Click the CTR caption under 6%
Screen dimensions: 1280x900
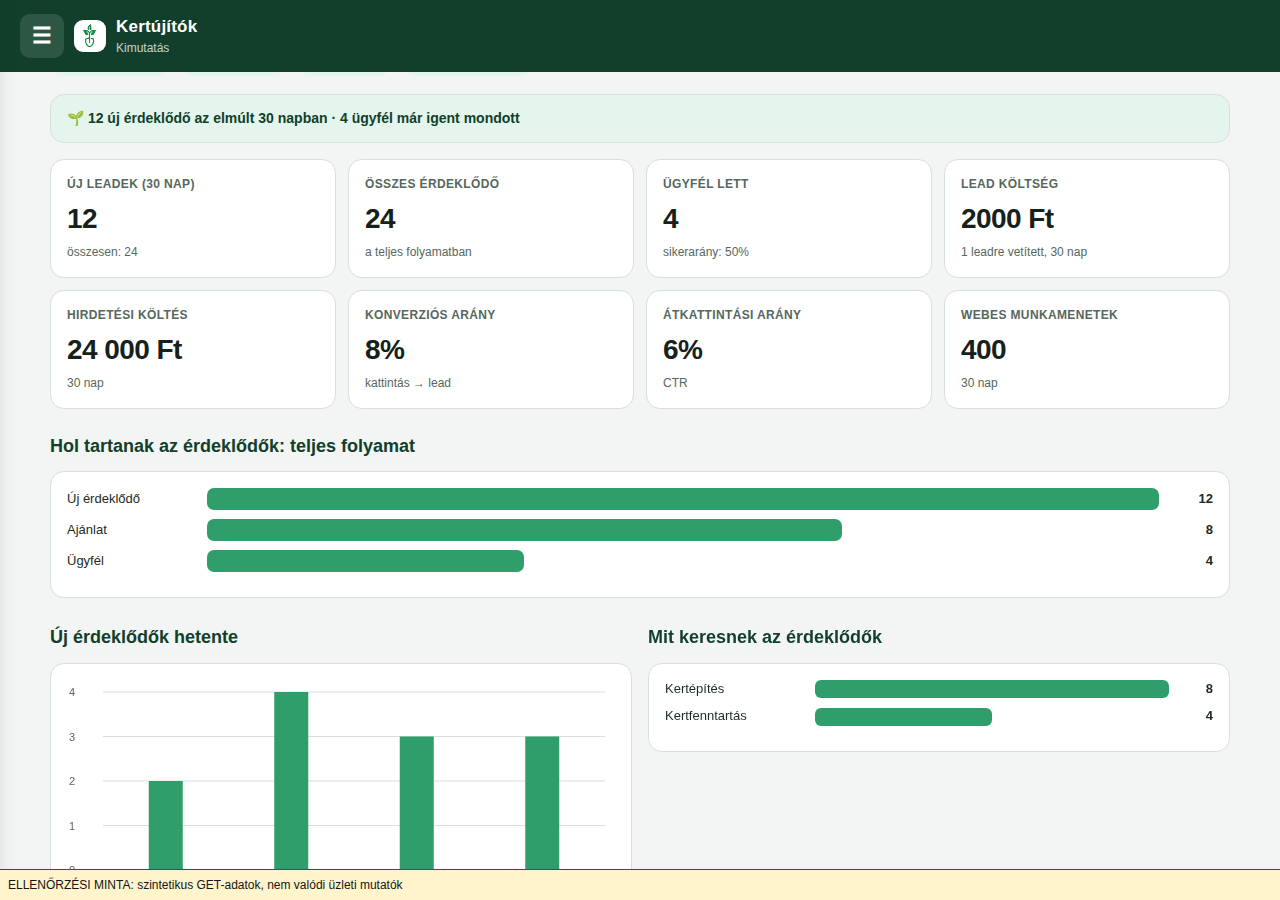[675, 383]
